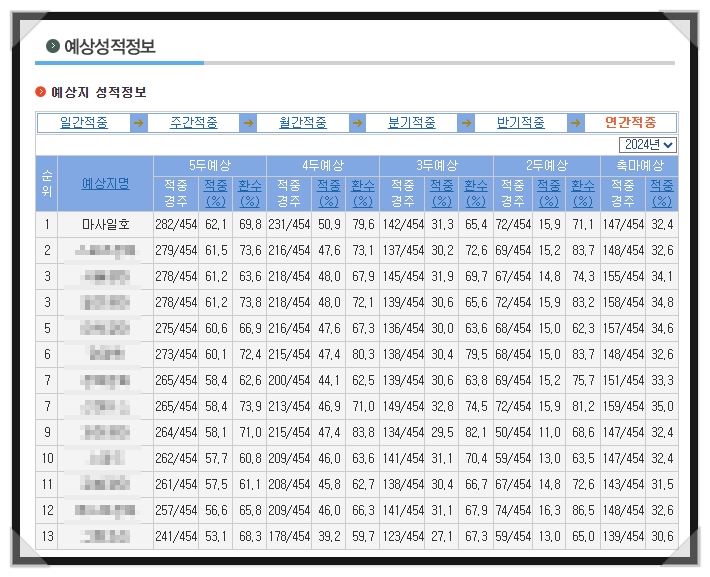Click 환수(%) link under 5두예상
The width and height of the screenshot is (710, 577).
point(249,193)
